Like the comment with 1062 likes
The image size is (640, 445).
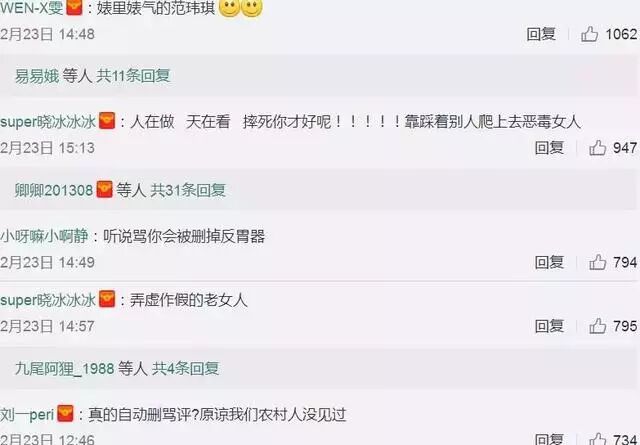tap(589, 34)
